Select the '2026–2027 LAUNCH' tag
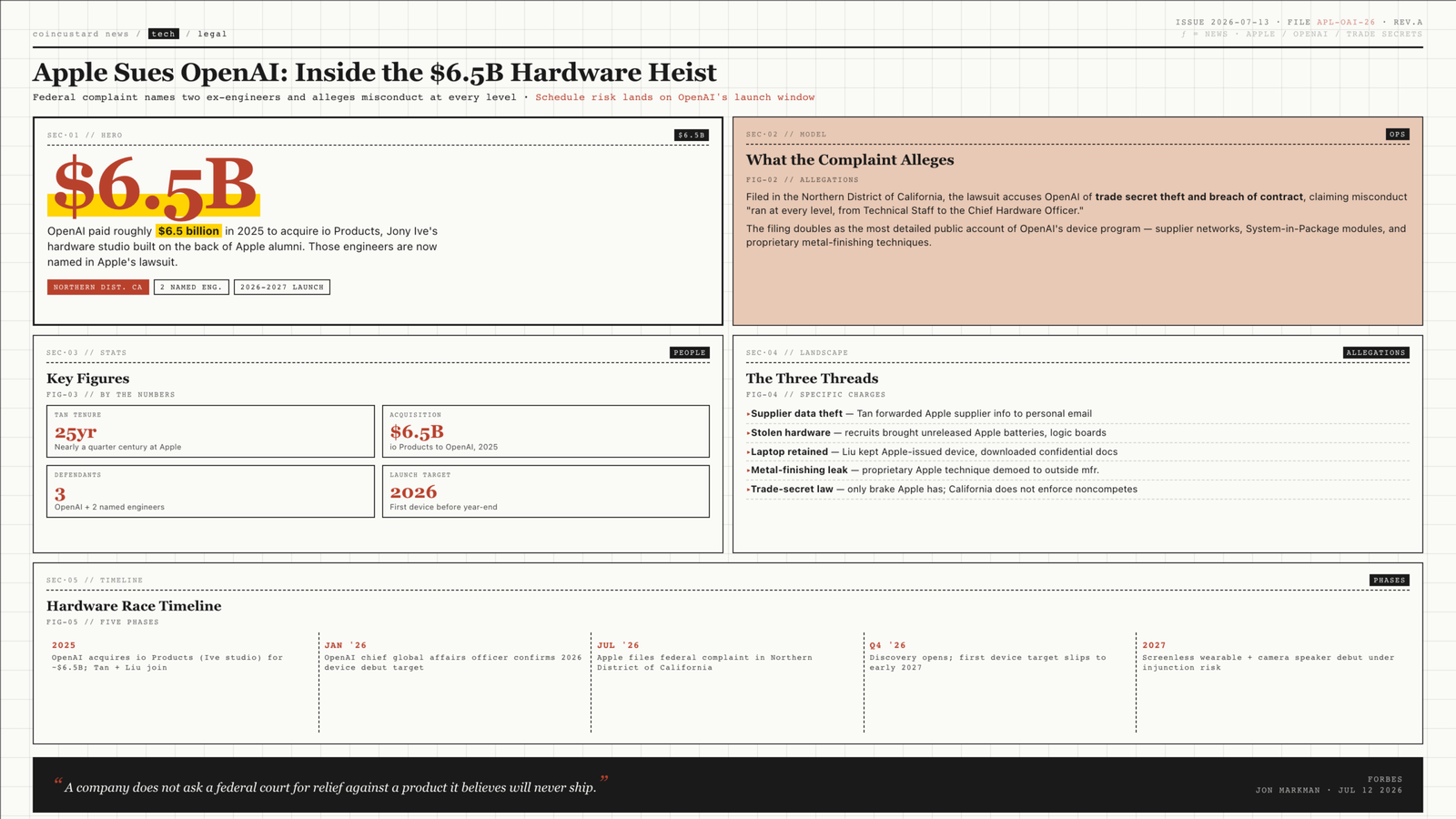The height and width of the screenshot is (819, 1456). pyautogui.click(x=282, y=287)
